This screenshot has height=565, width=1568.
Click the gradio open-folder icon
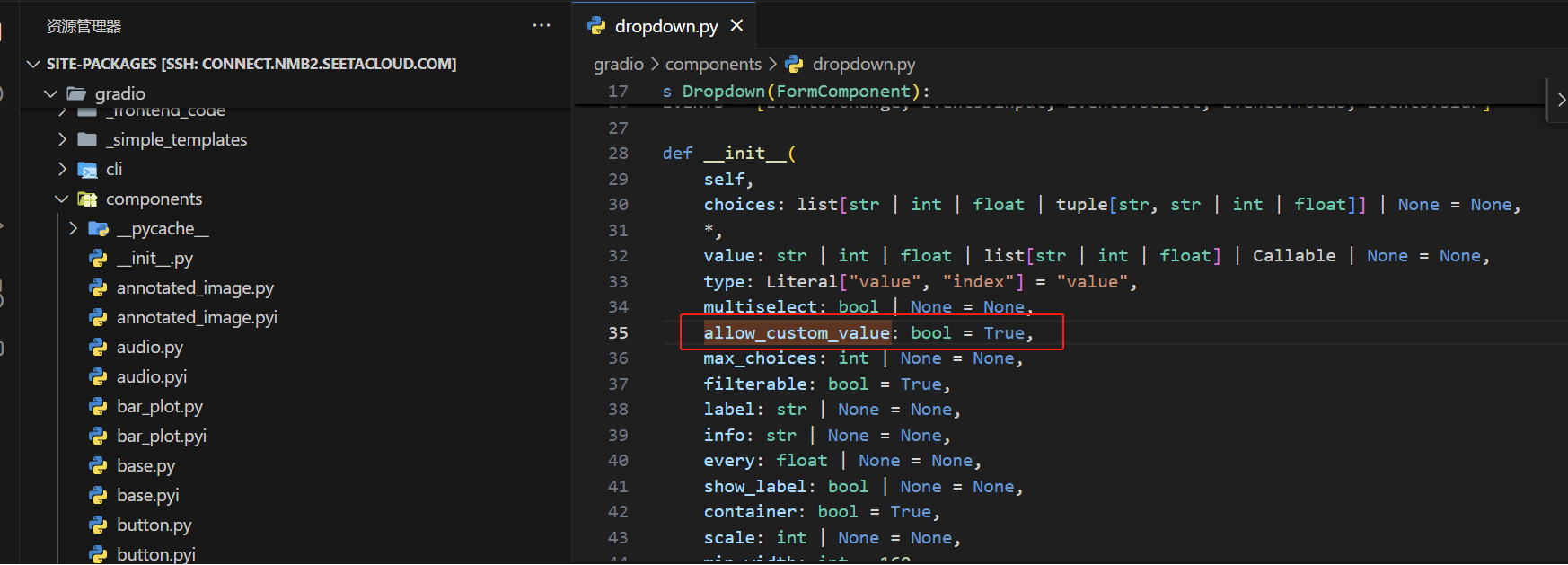click(x=77, y=93)
